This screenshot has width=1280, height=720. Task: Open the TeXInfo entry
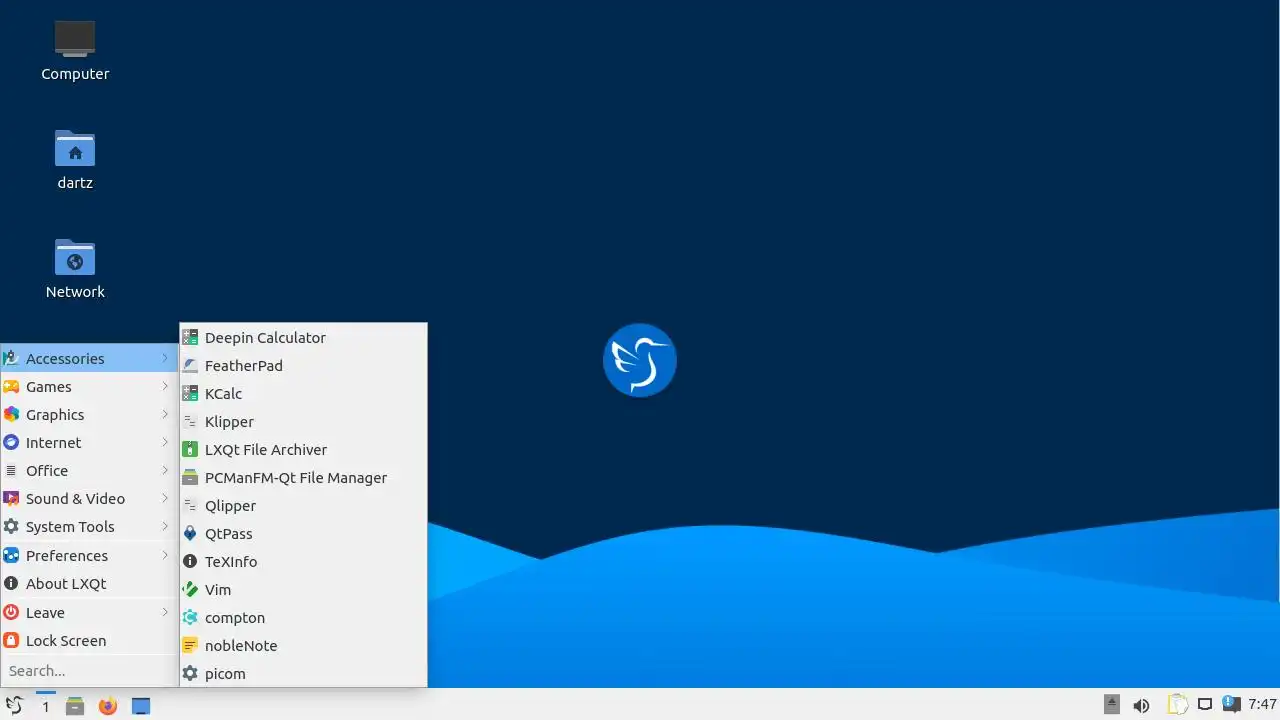pos(303,562)
